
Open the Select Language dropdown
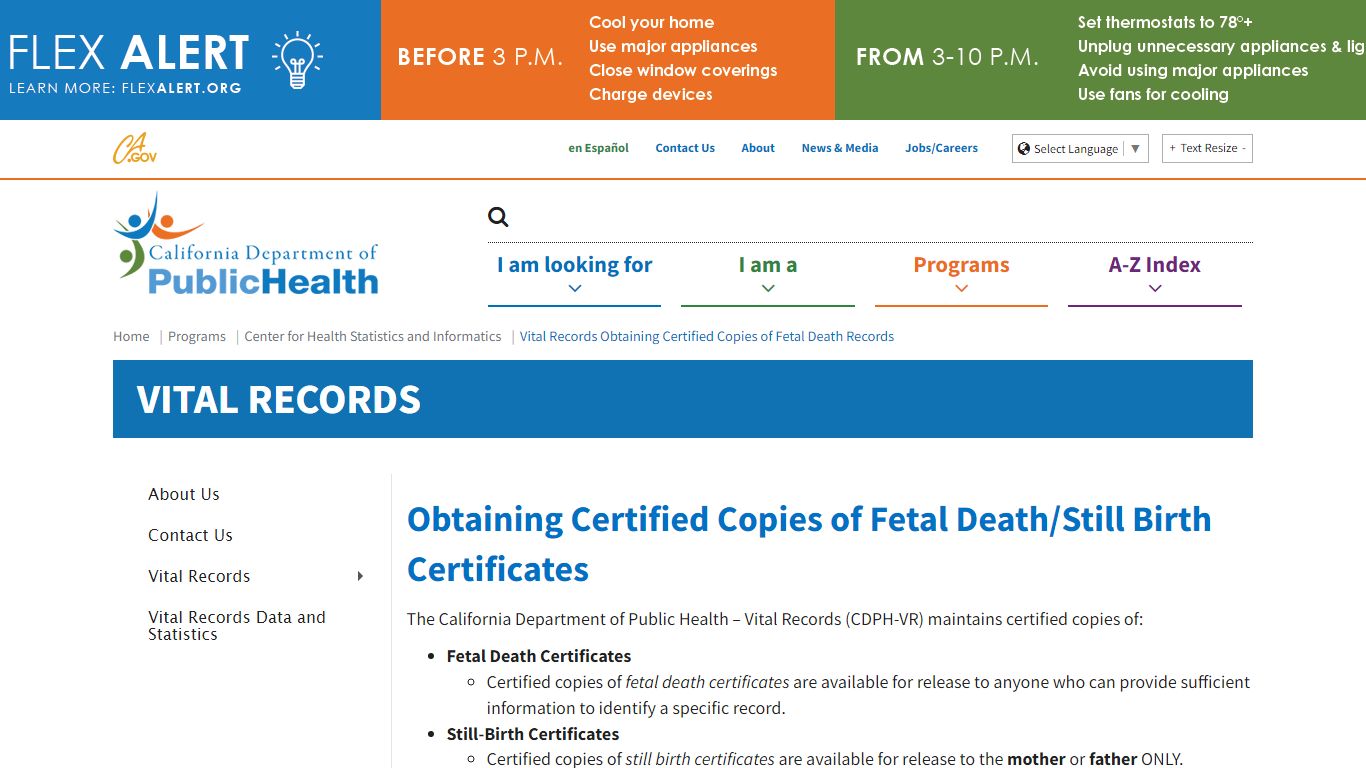point(1080,148)
